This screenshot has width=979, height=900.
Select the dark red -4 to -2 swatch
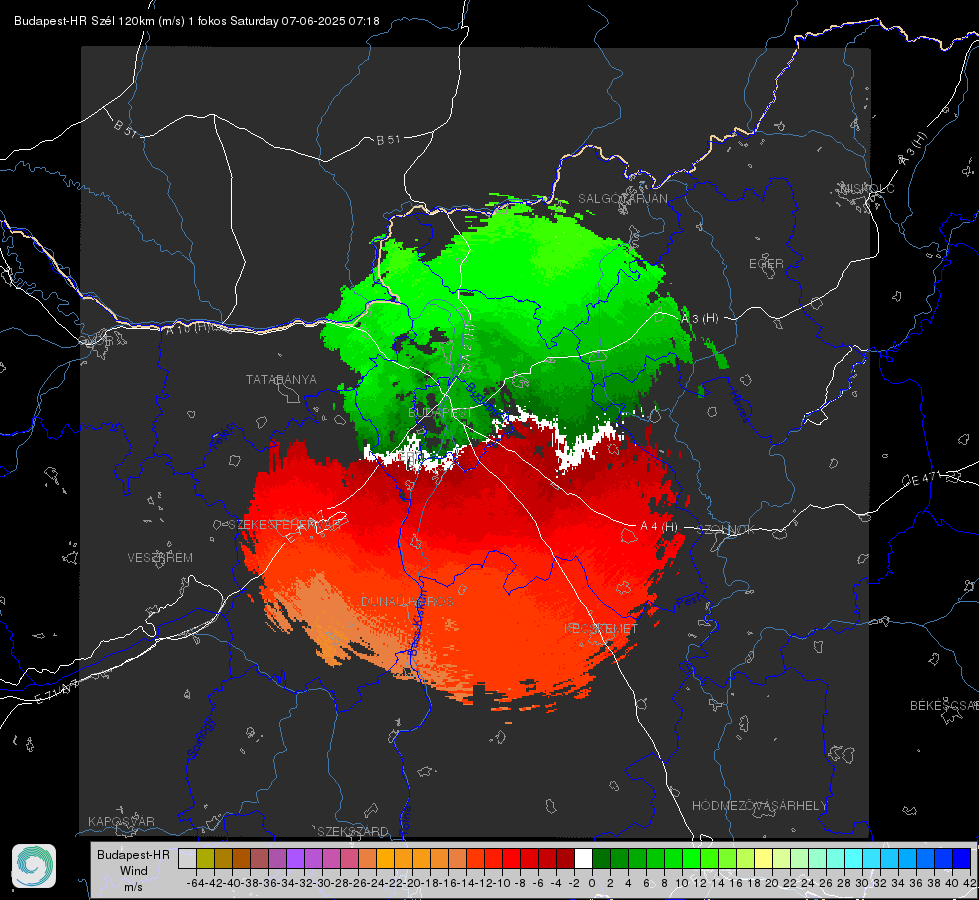coord(565,858)
